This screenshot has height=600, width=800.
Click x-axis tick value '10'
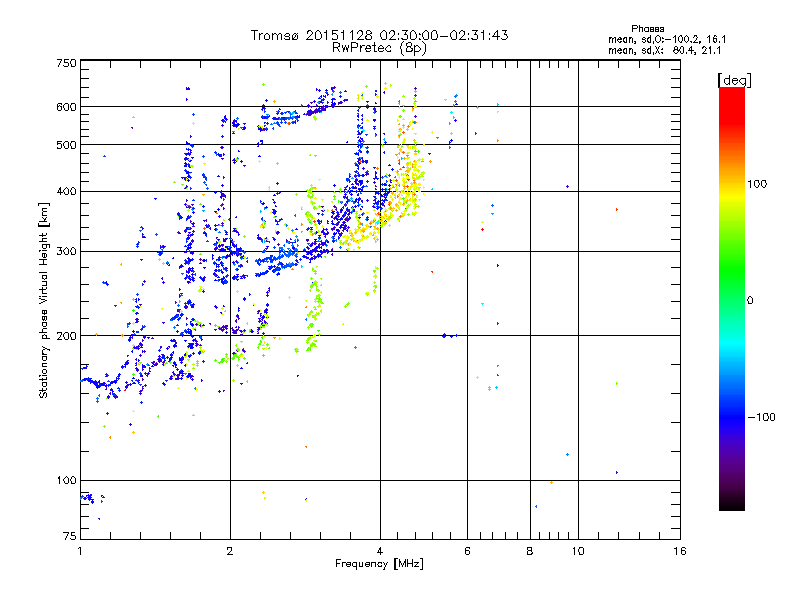point(578,551)
